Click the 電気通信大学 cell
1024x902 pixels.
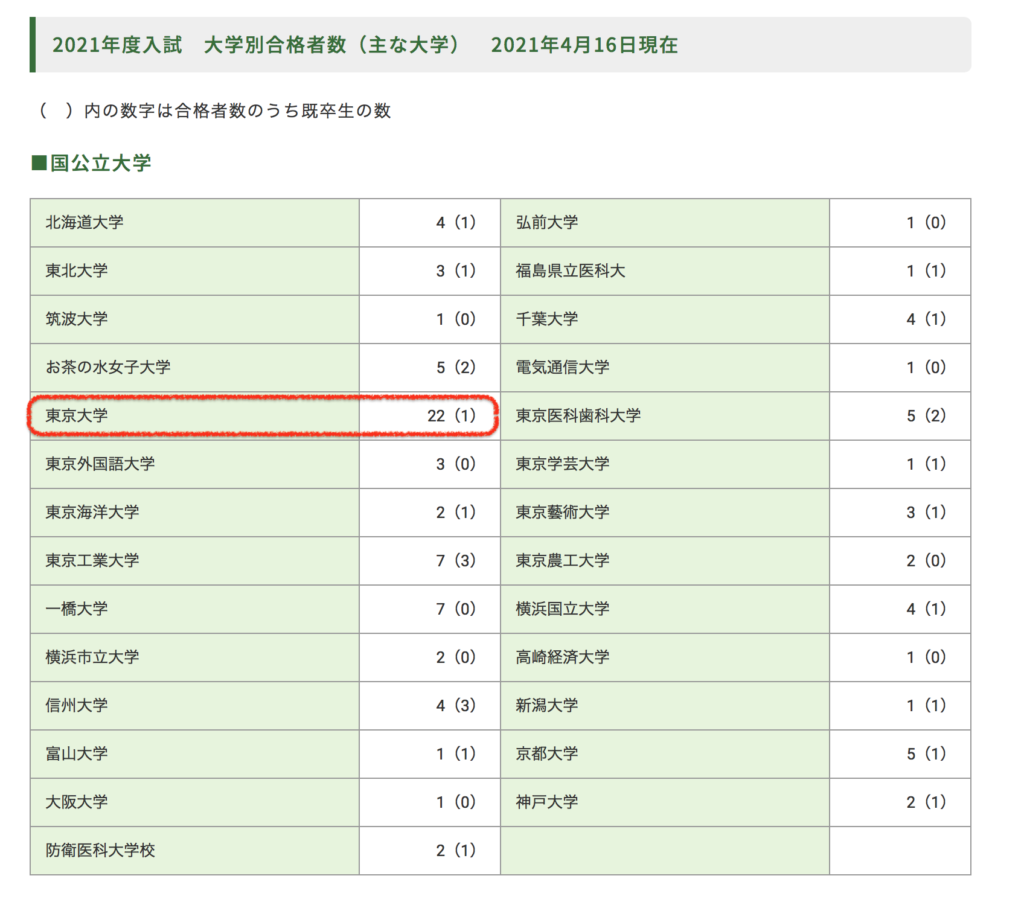(665, 368)
